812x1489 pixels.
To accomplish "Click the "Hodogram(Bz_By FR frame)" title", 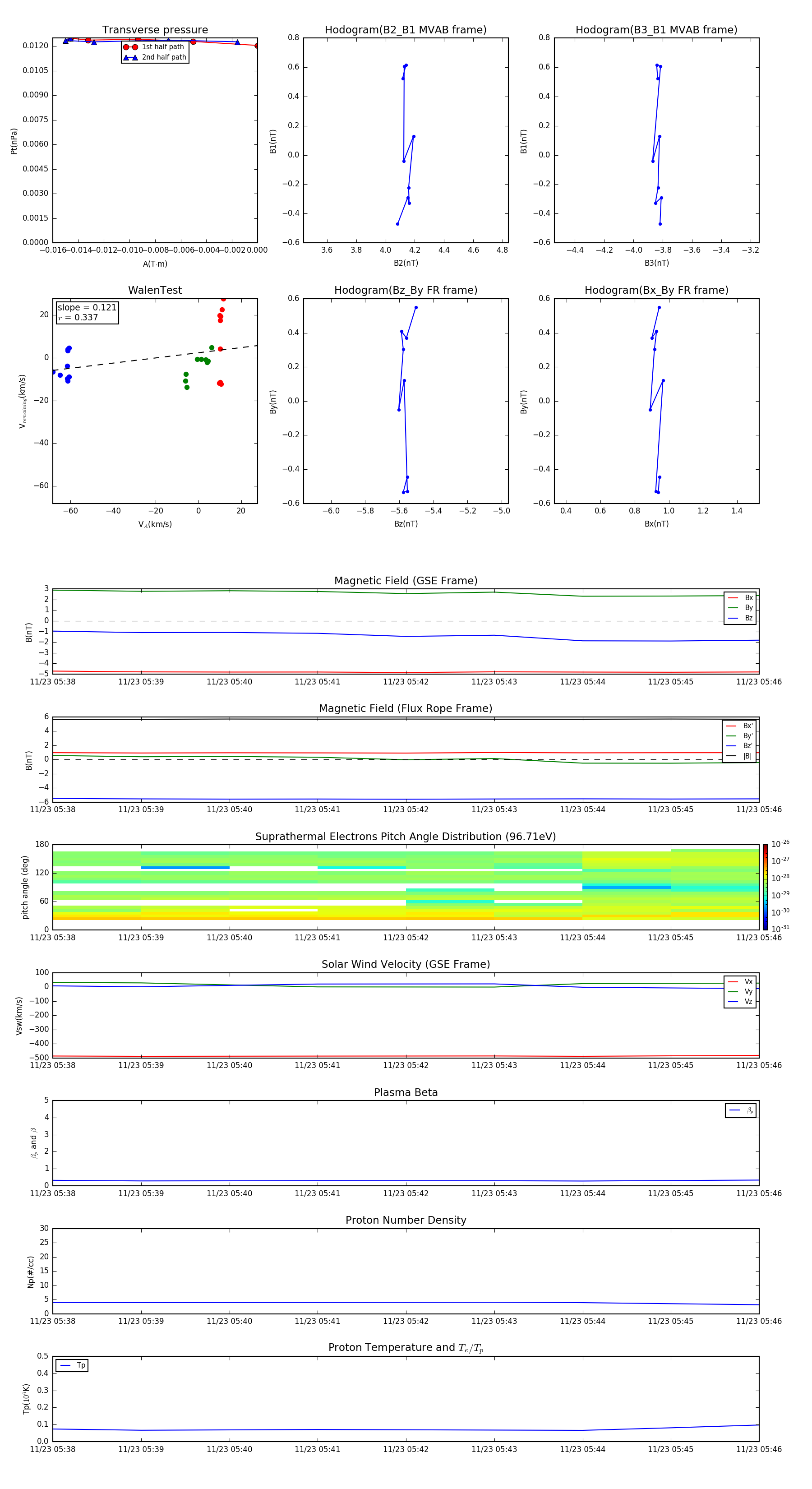I will [406, 290].
